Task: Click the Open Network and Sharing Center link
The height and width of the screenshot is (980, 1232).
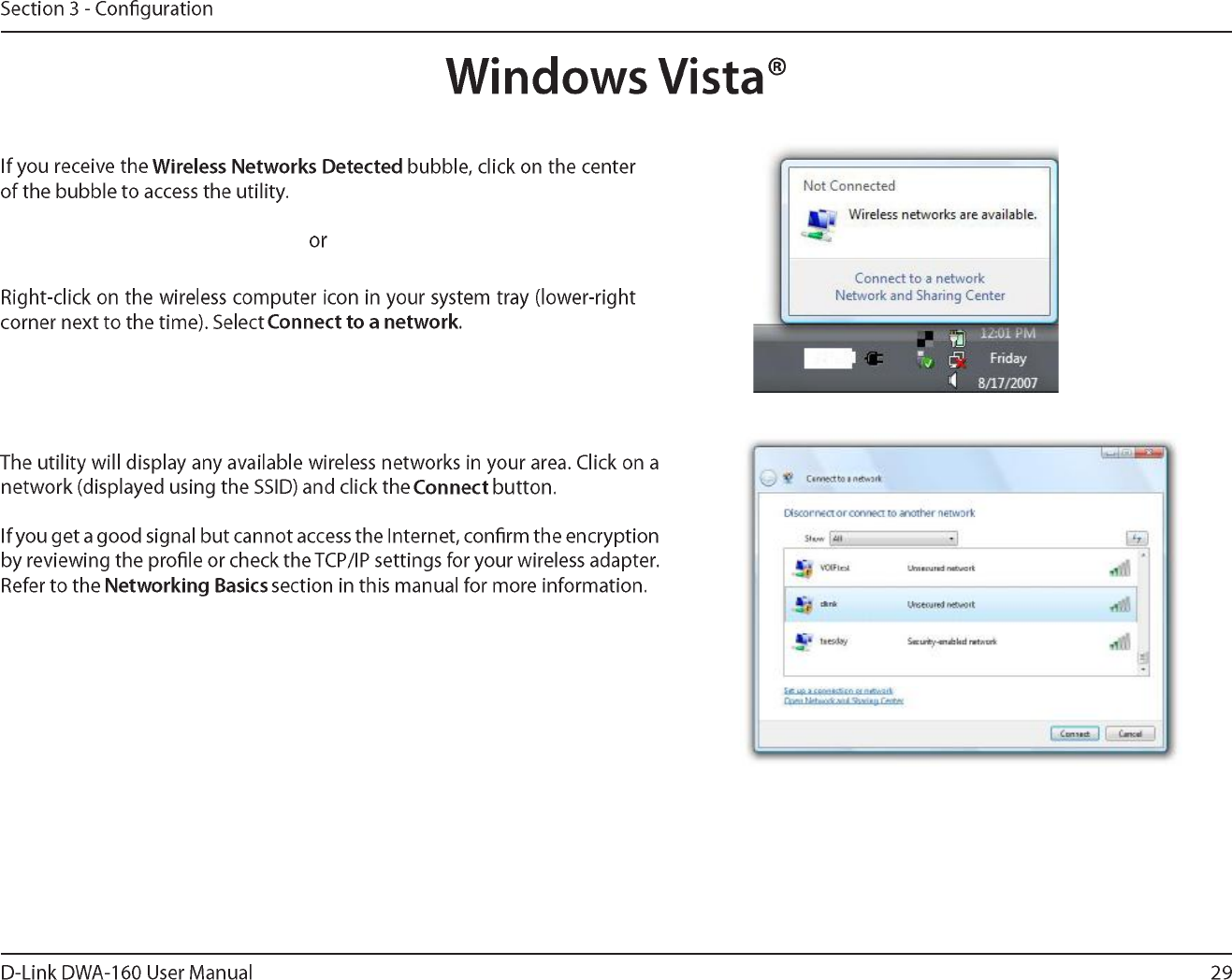Action: [844, 700]
